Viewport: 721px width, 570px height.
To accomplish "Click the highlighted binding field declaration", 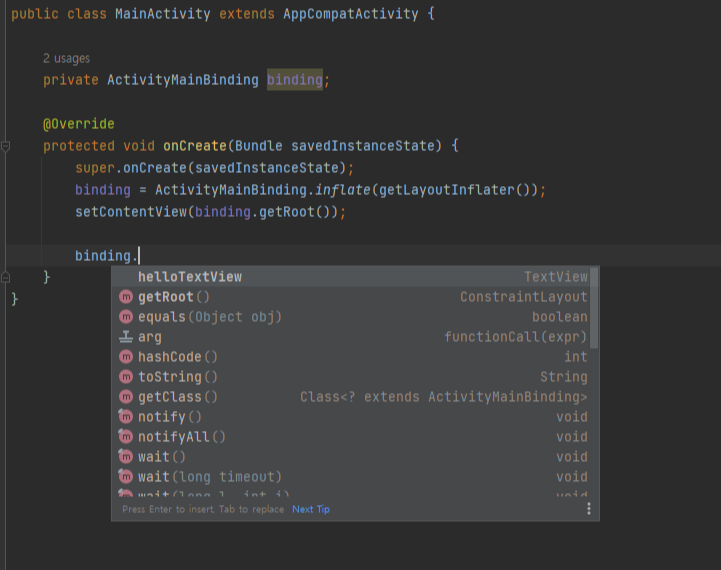I will (295, 80).
